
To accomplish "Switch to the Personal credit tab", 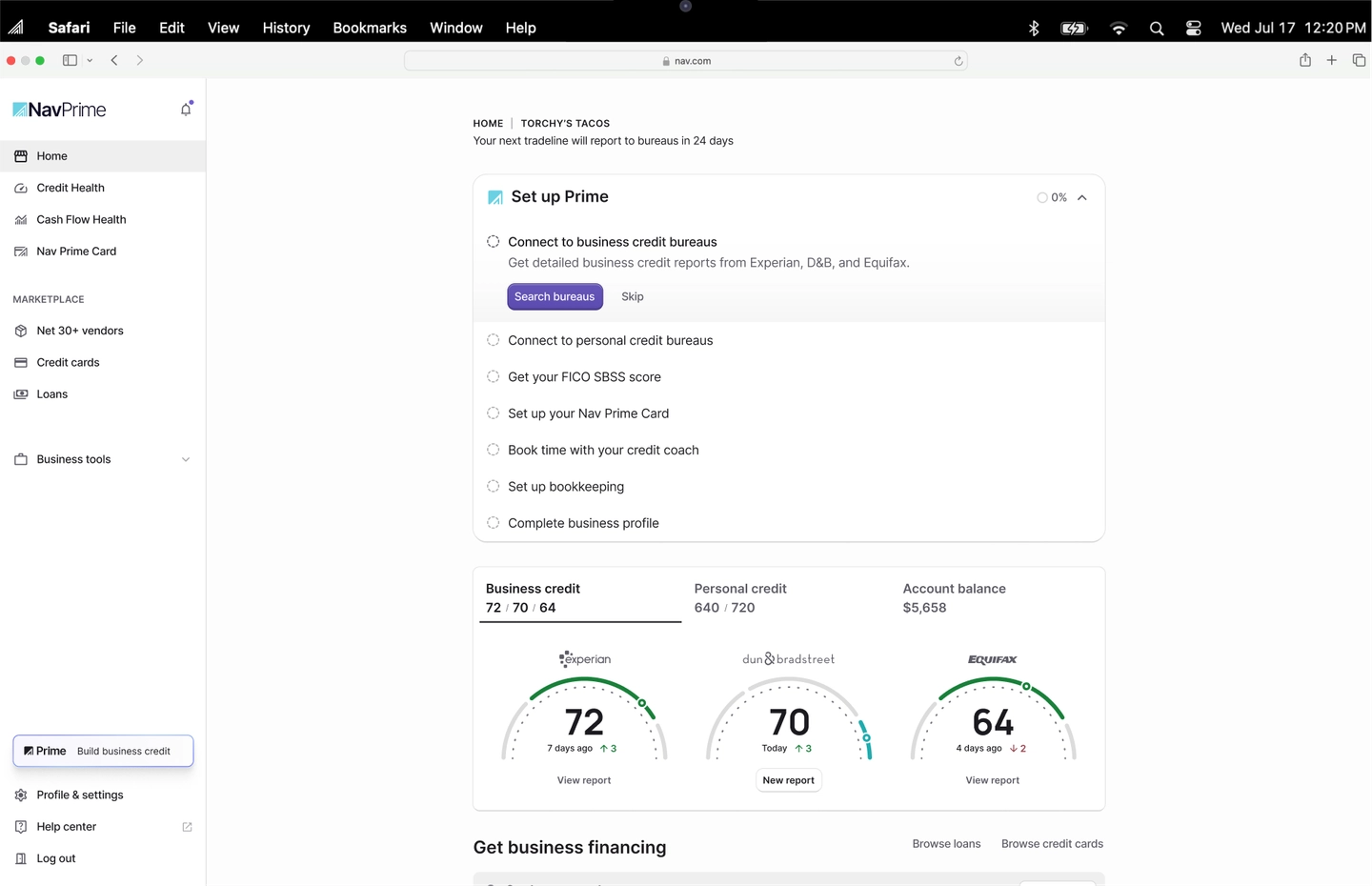I will pos(740,597).
